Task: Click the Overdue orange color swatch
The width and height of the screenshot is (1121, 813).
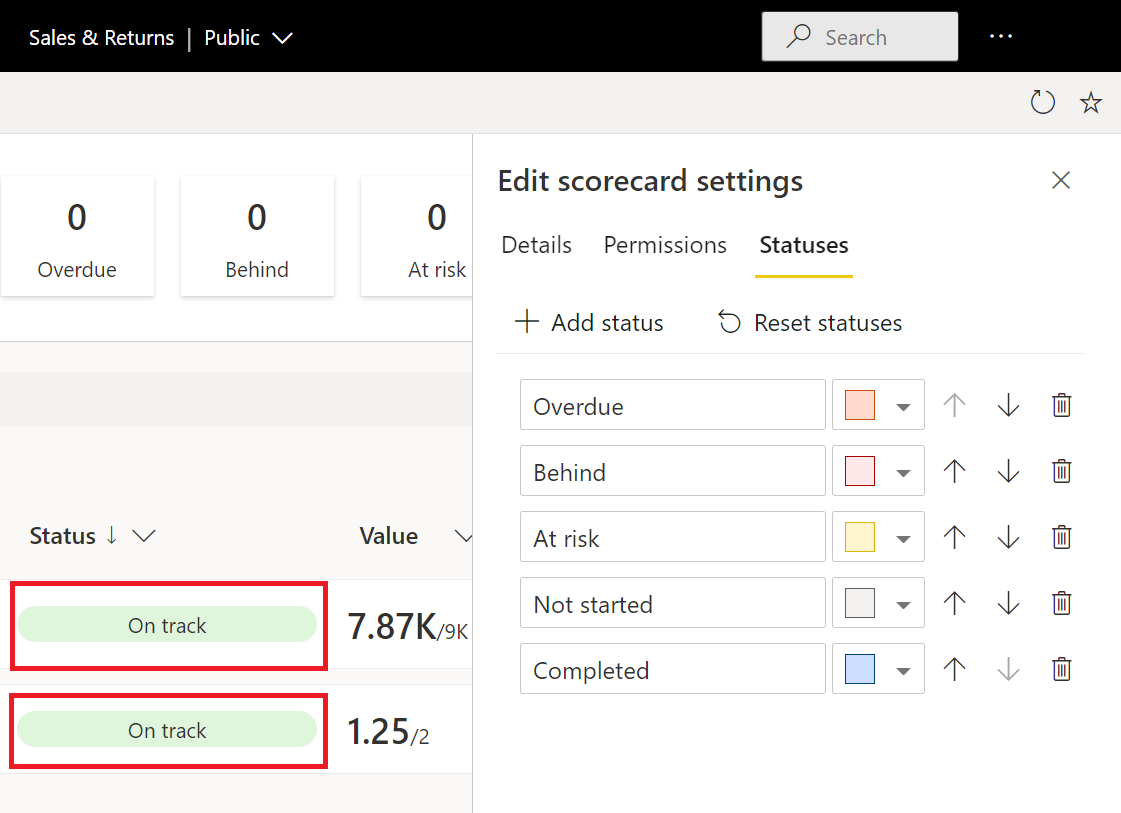Action: (859, 405)
